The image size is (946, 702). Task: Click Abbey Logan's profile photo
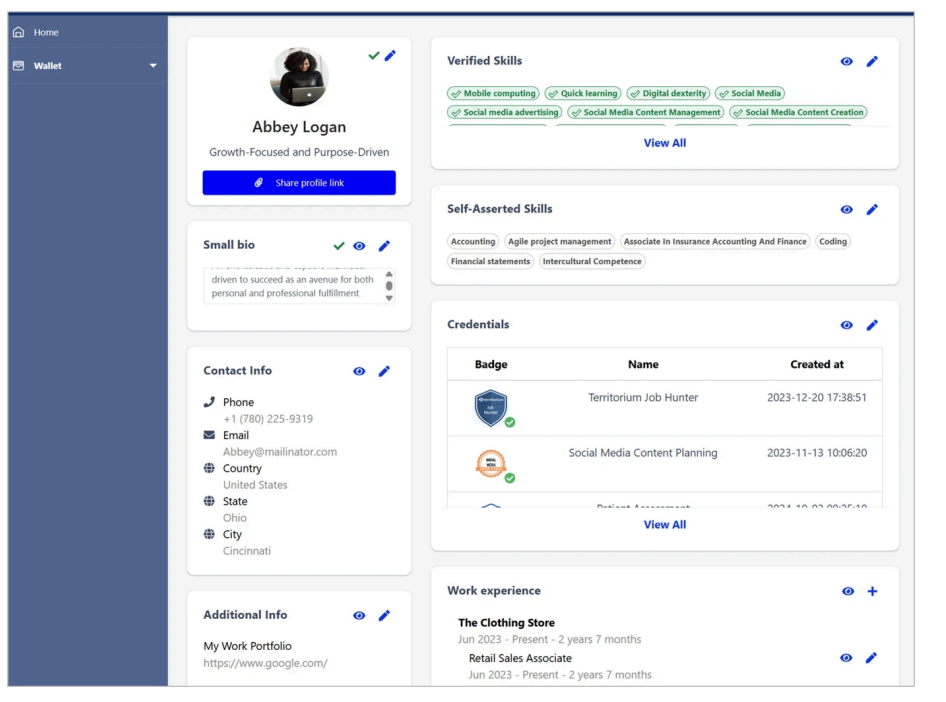(x=299, y=77)
